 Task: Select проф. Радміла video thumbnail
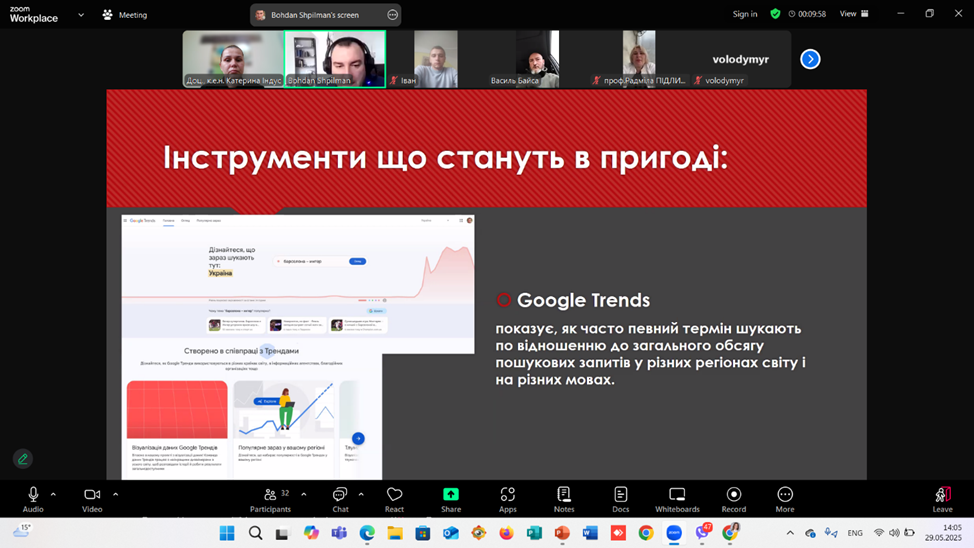639,59
